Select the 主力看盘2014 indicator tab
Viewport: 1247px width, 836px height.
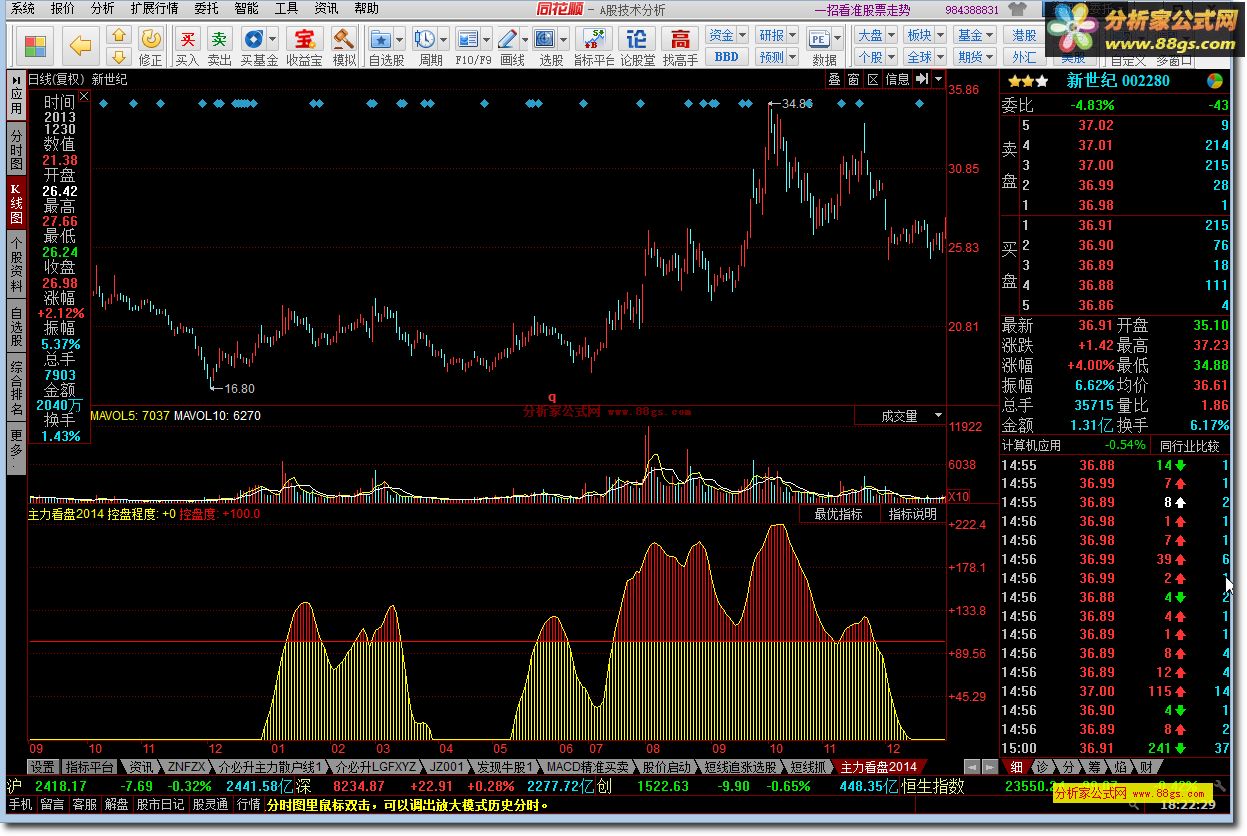tap(878, 767)
